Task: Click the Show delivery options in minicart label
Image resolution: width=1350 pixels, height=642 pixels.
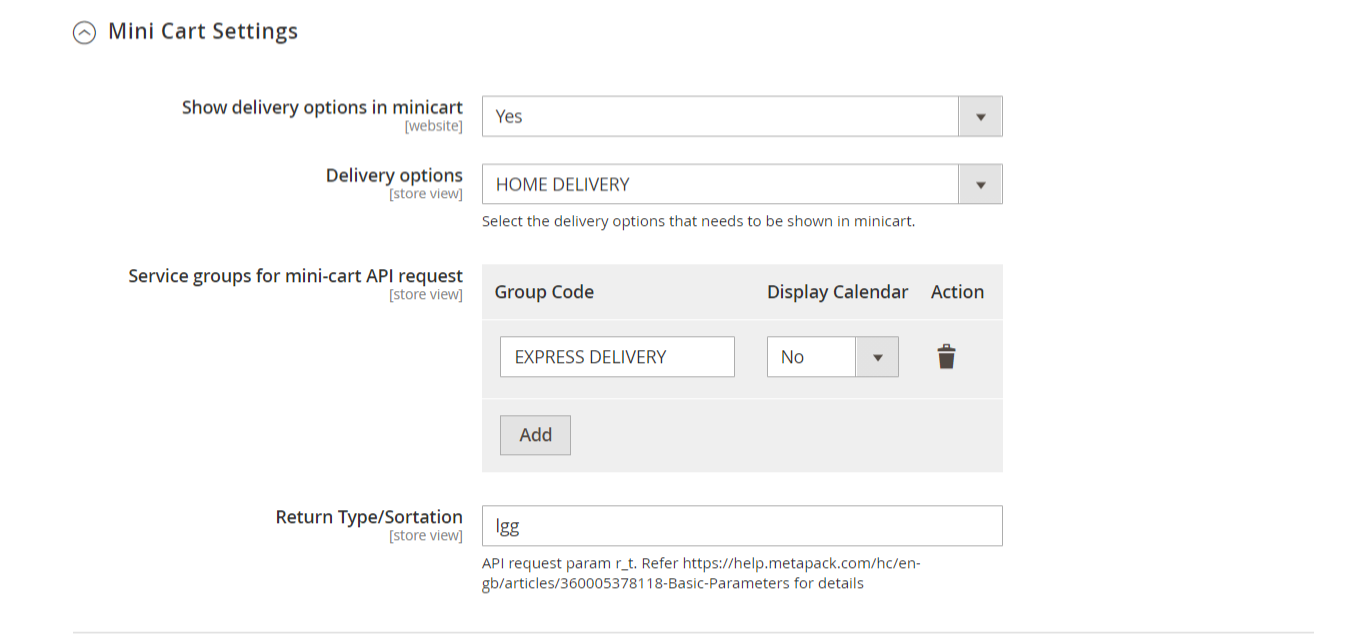Action: point(322,107)
